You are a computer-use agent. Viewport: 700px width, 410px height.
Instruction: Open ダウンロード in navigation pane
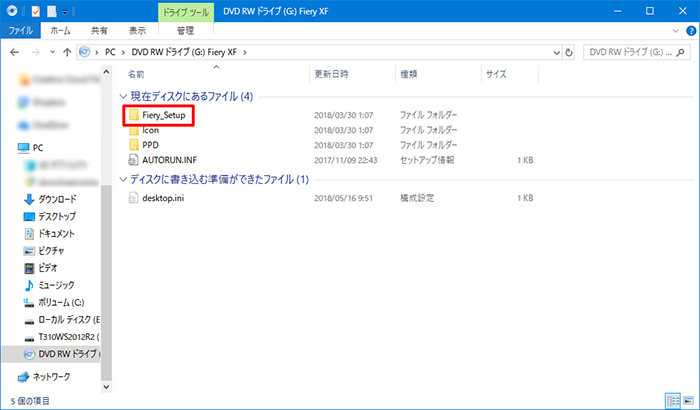(50, 199)
